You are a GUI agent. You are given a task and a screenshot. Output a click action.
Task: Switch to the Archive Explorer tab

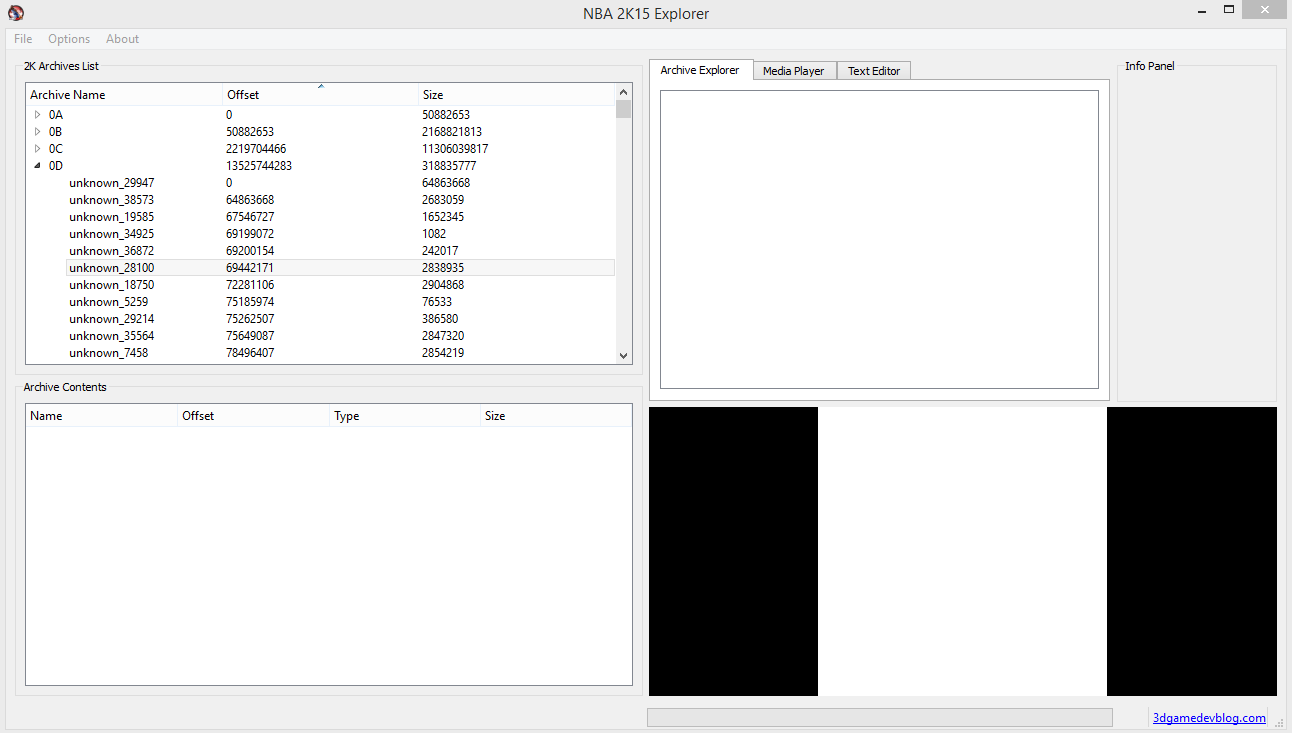pyautogui.click(x=700, y=70)
